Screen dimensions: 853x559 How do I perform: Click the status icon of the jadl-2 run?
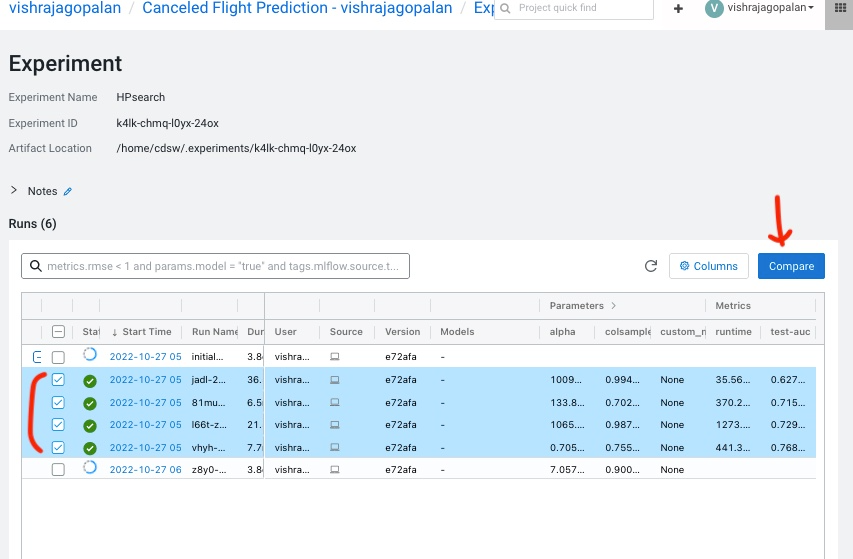pyautogui.click(x=90, y=381)
